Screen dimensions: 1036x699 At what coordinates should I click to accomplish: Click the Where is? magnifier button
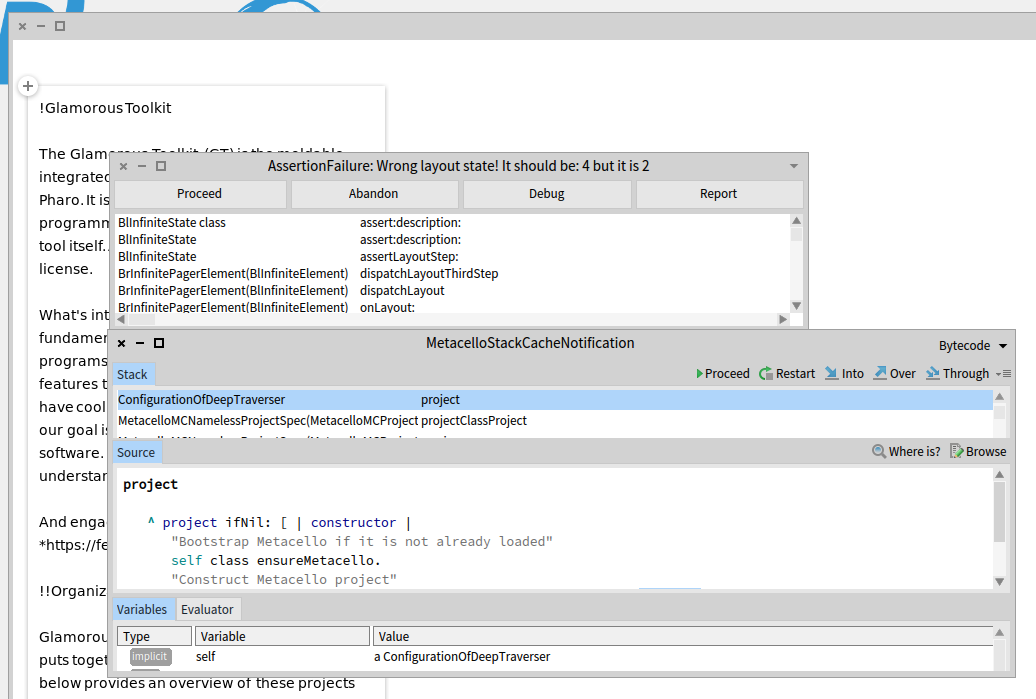(906, 451)
